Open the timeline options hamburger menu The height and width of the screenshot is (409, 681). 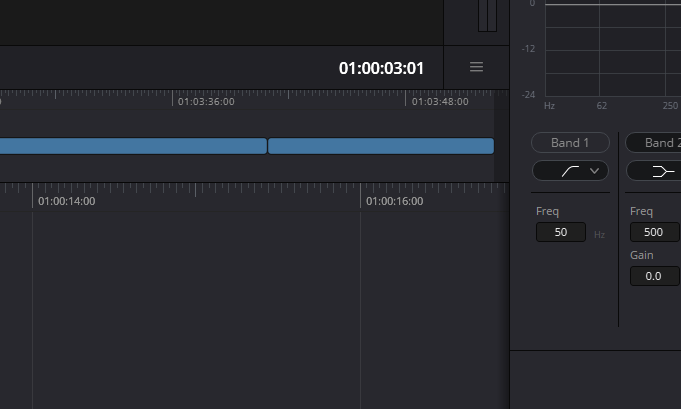pos(476,67)
